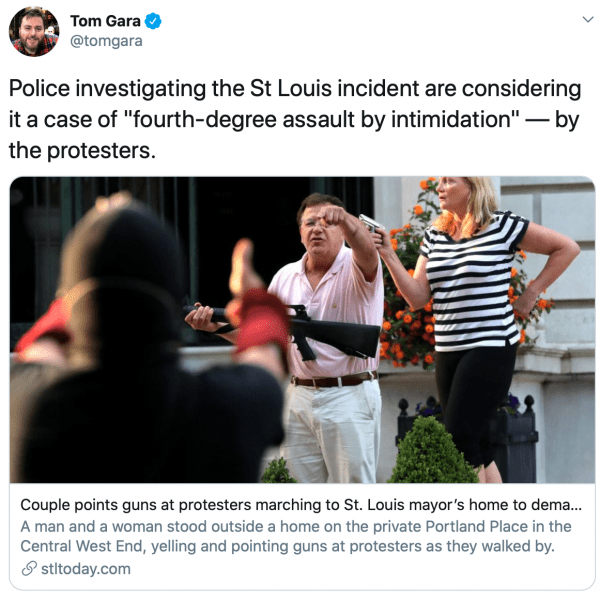Click the quoted phrase "fourth-degree assault by intimidation"
This screenshot has width=600, height=600.
322,119
